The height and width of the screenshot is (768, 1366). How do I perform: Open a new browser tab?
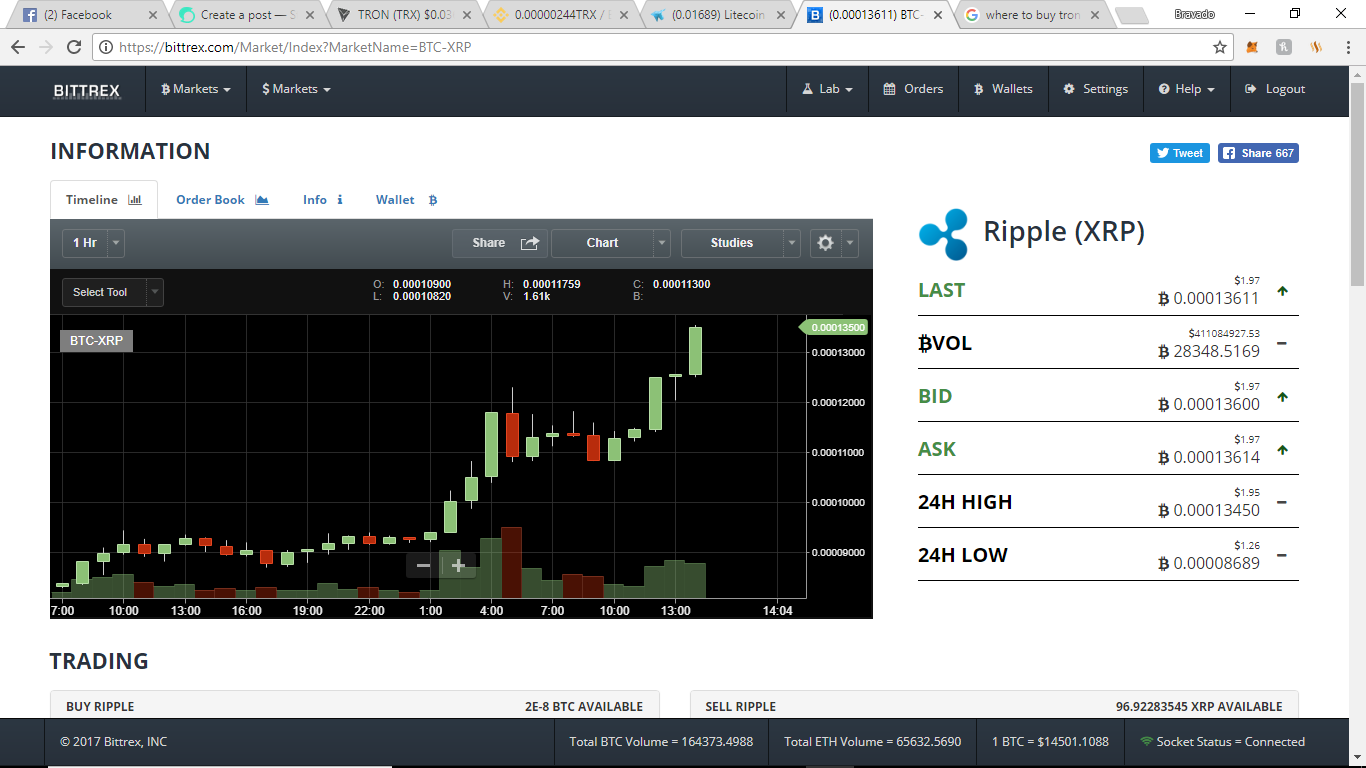point(1130,15)
